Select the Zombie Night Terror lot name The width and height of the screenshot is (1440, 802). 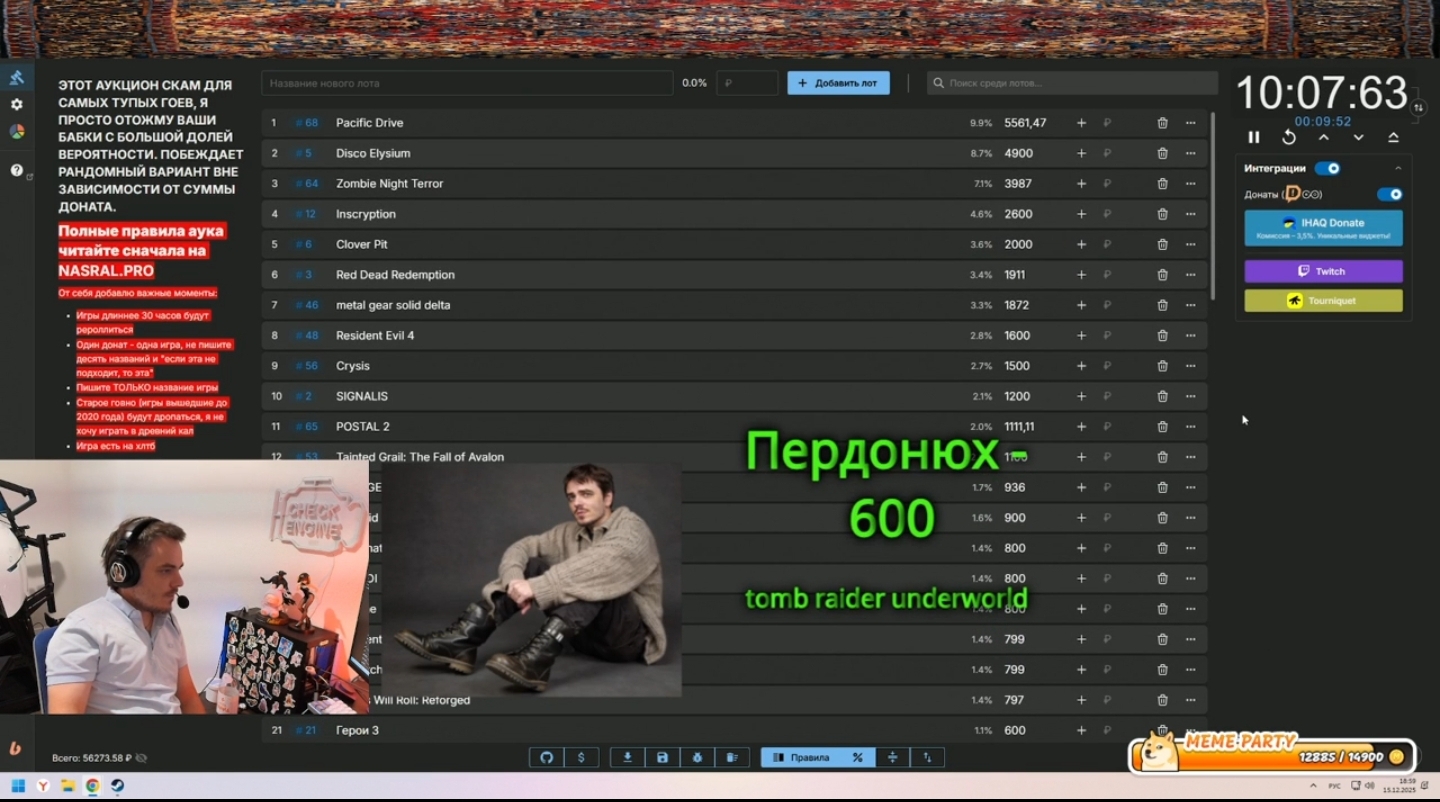point(389,184)
